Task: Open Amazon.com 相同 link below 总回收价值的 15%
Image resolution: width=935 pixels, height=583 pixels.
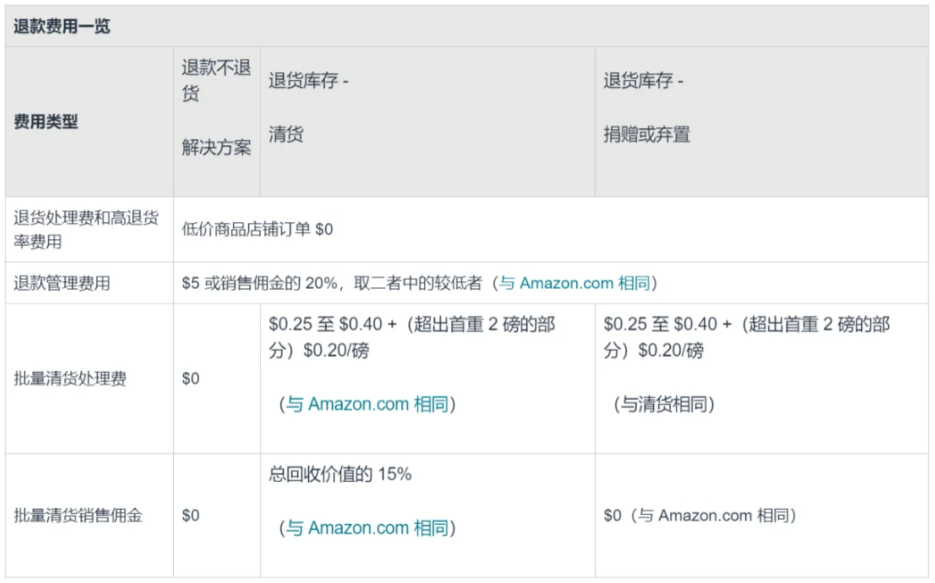Action: 370,528
